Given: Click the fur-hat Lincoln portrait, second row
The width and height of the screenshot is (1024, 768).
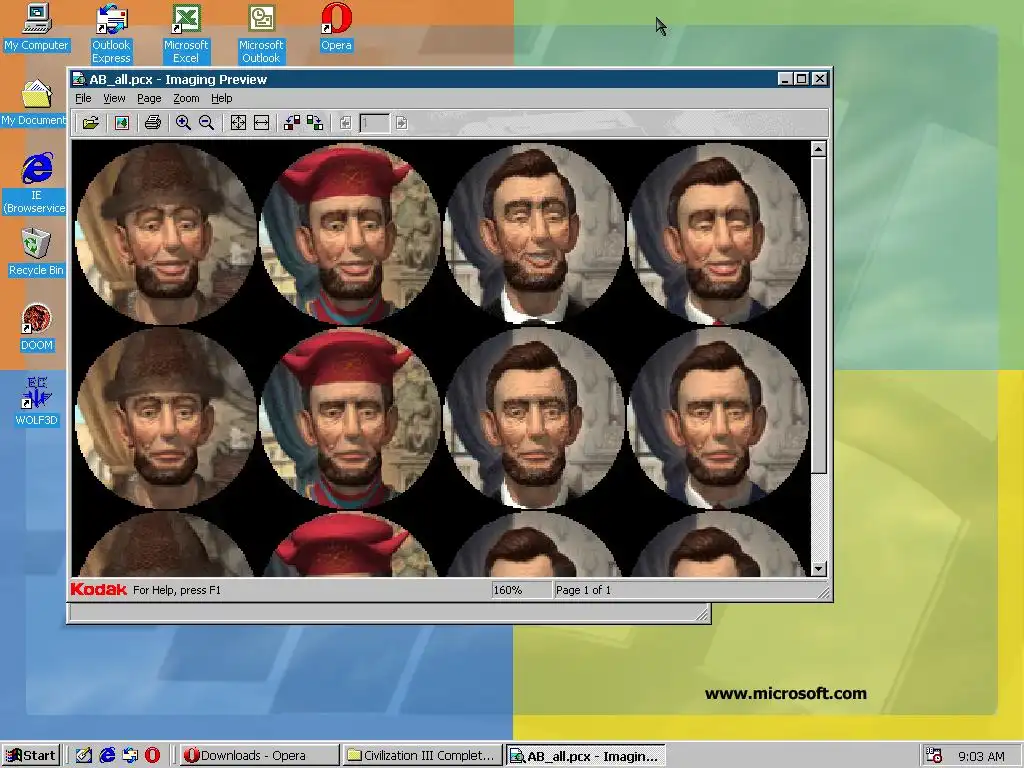Looking at the screenshot, I should tap(167, 418).
